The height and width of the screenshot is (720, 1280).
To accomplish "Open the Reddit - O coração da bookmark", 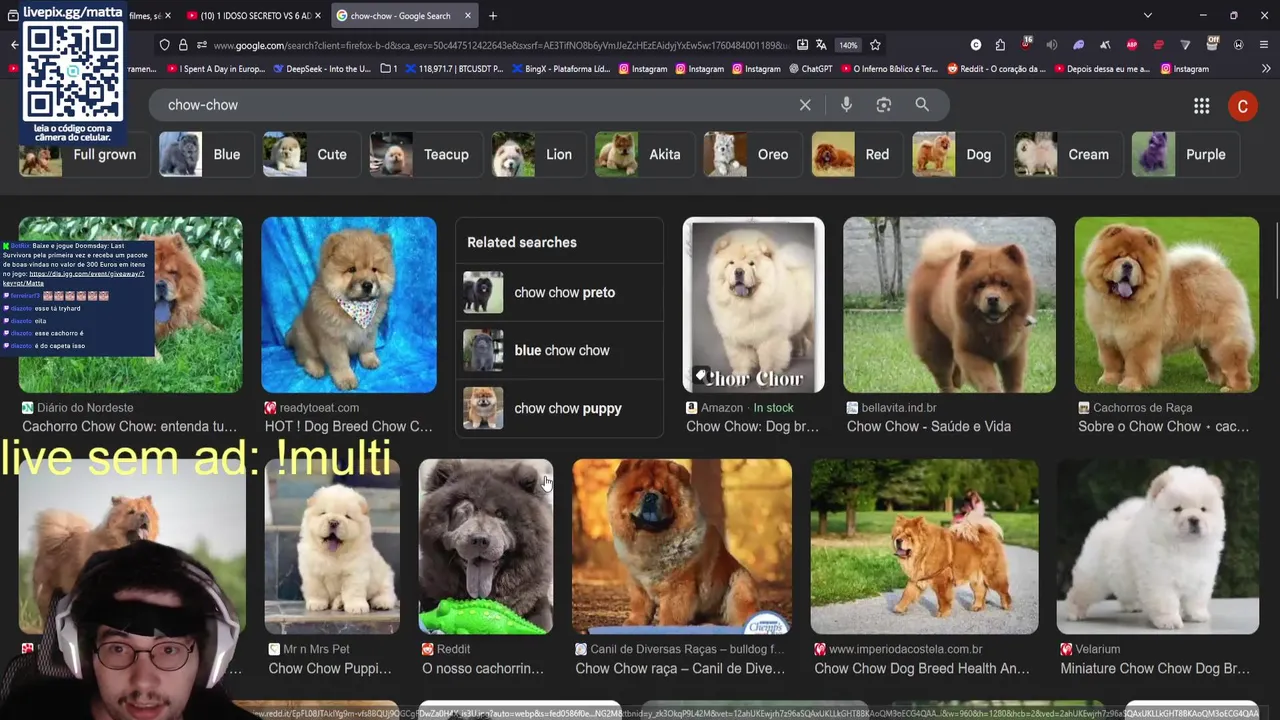I will click(x=995, y=69).
